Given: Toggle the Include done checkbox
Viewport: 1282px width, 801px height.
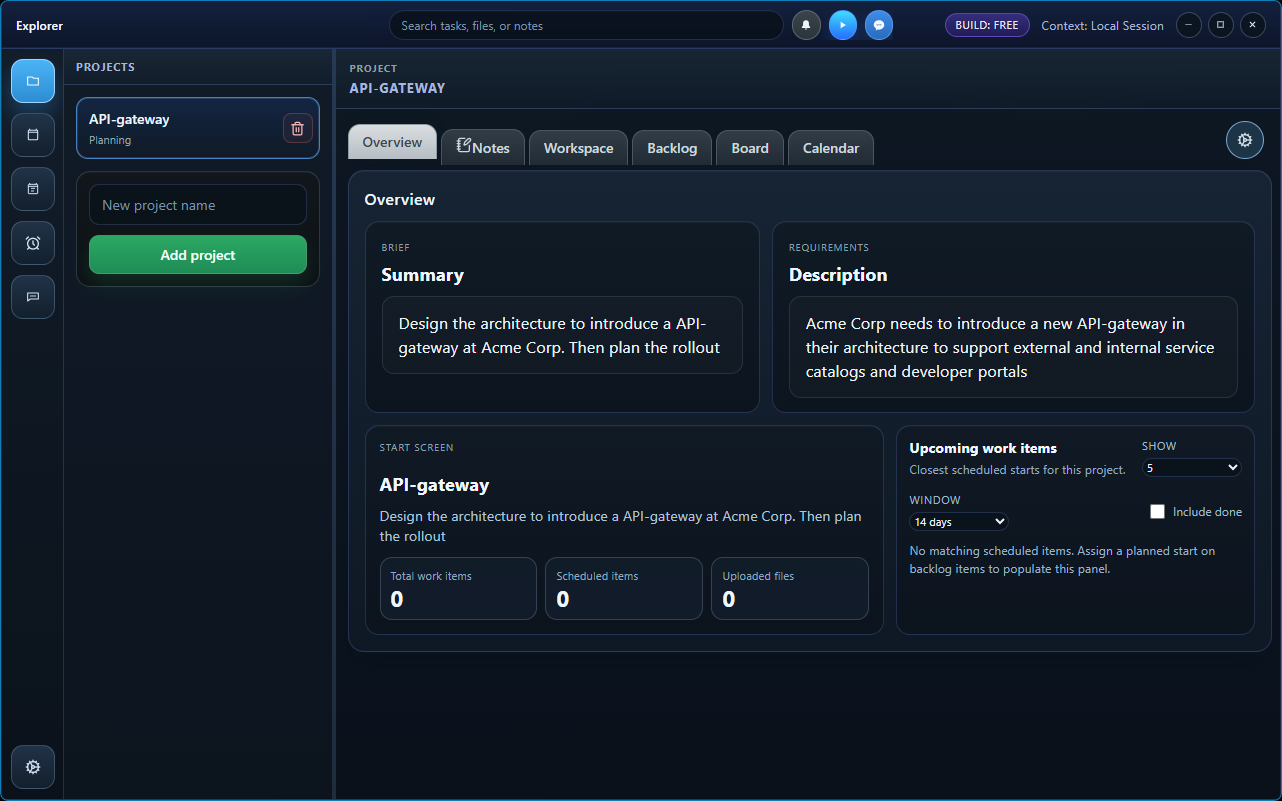Looking at the screenshot, I should pos(1158,512).
